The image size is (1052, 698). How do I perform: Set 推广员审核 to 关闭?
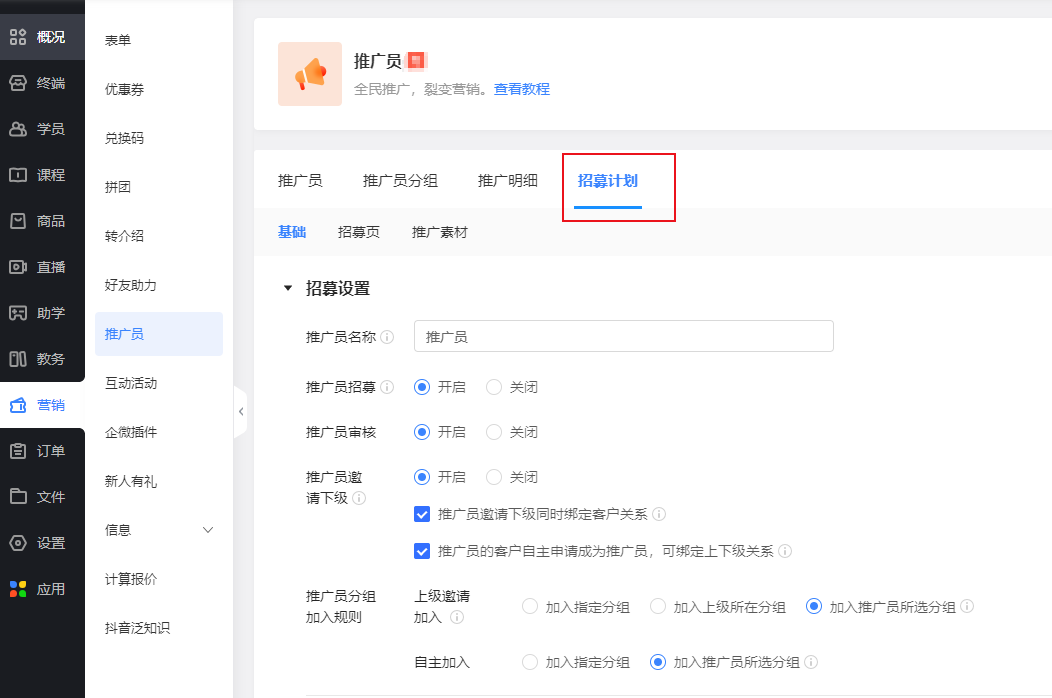(x=494, y=432)
